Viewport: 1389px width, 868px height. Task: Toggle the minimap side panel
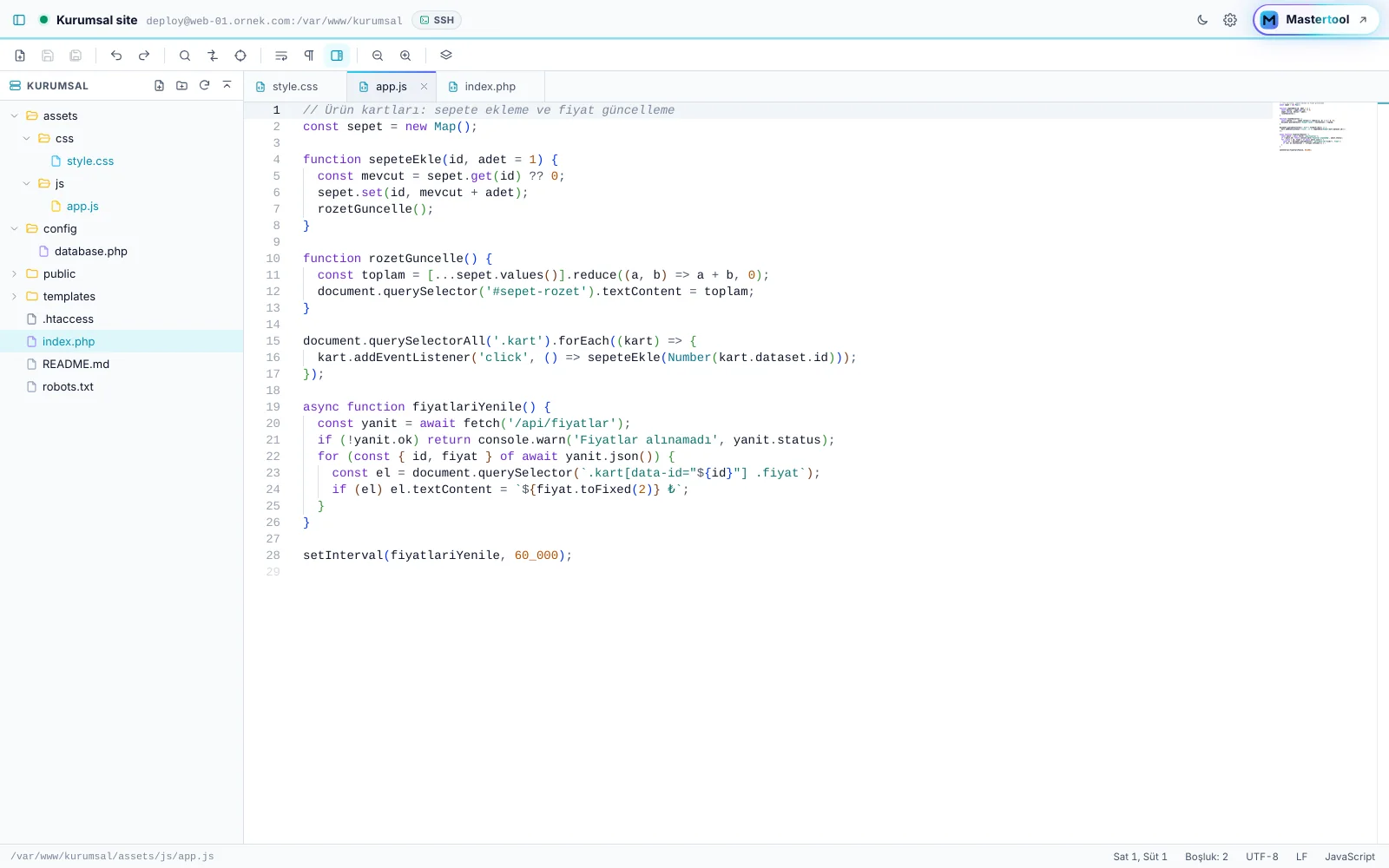[337, 56]
